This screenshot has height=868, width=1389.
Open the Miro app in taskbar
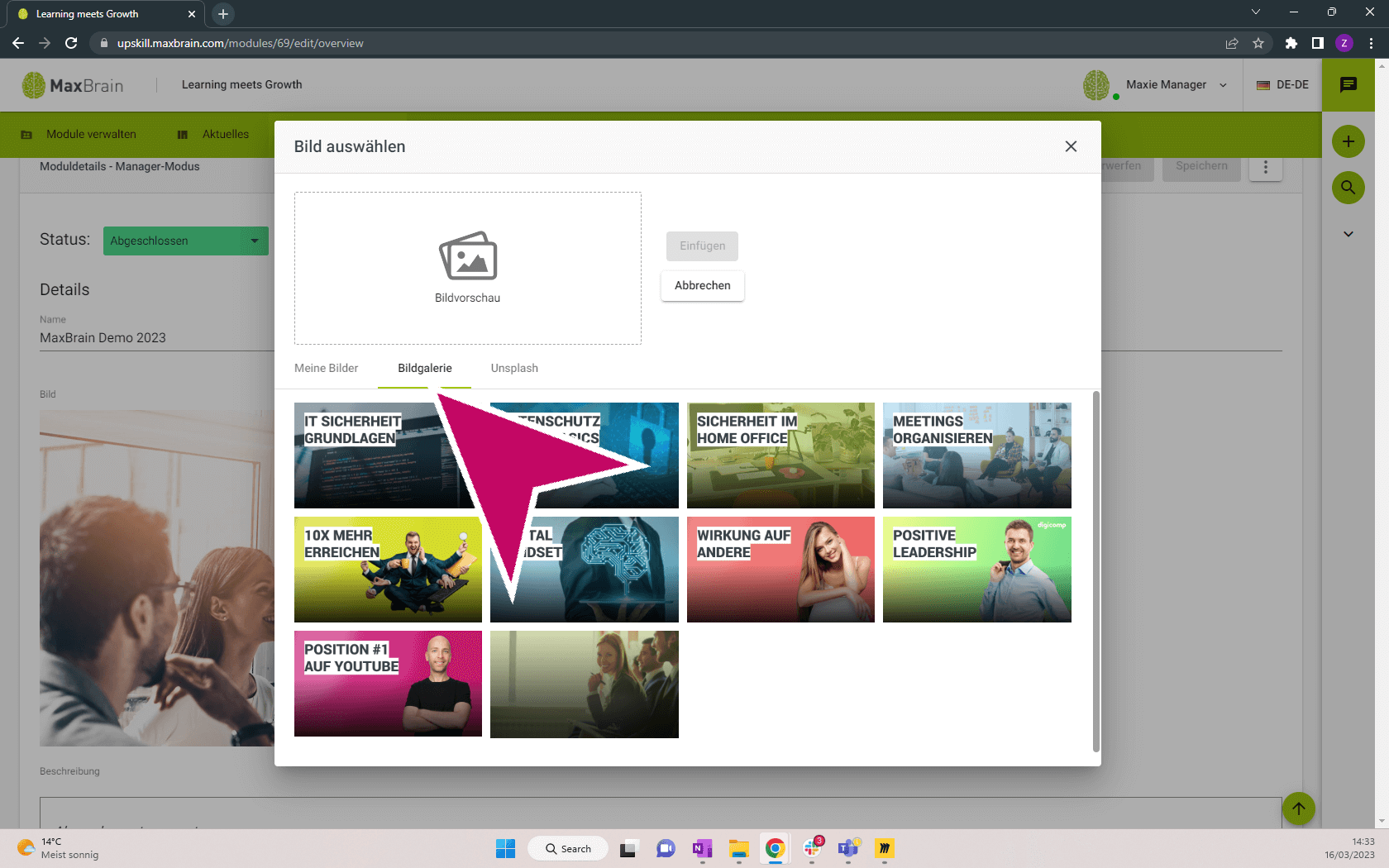point(885,848)
